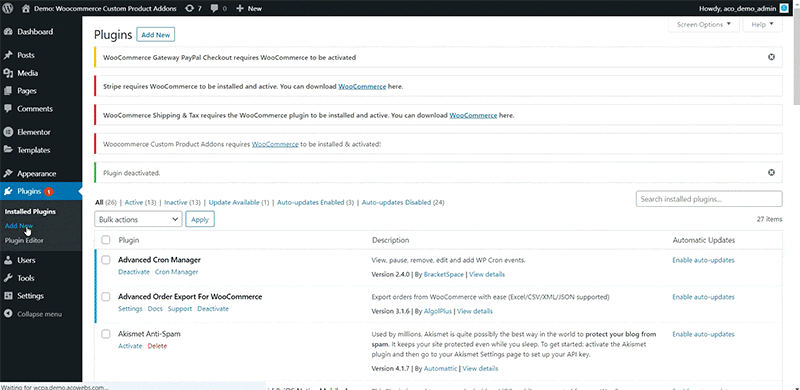Click the Tools wrench icon
This screenshot has height=390, width=800.
[8, 278]
